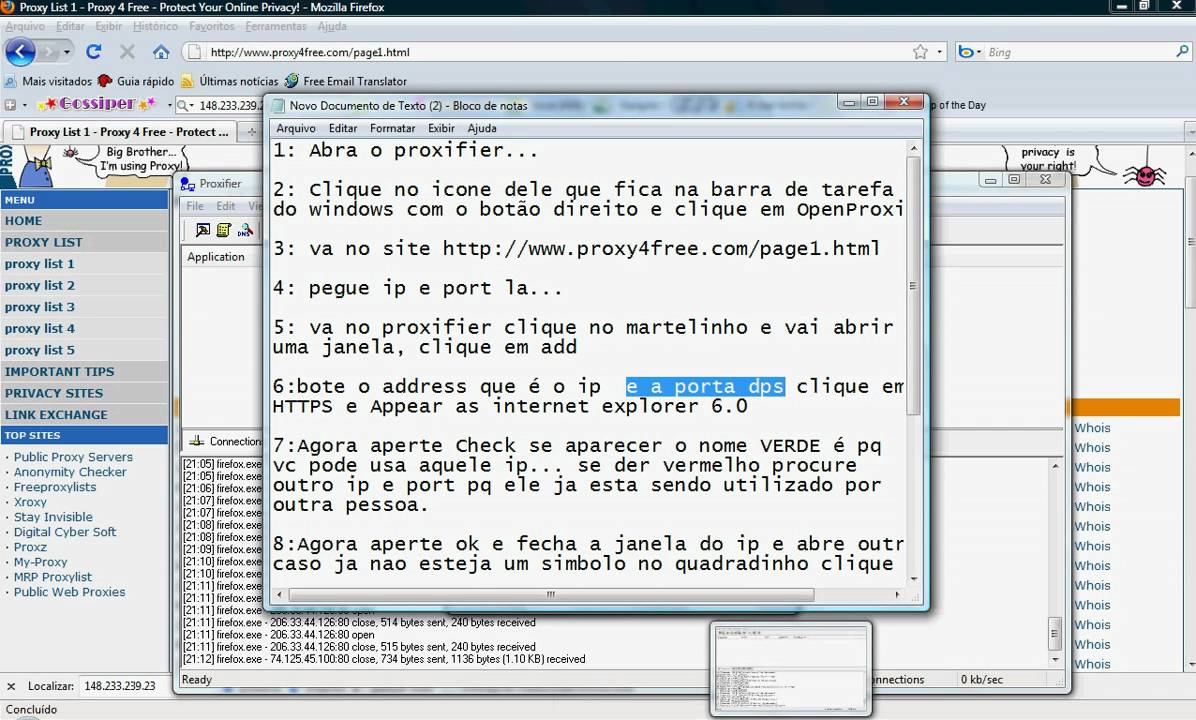Click Proxifier proxification rules toolbar icon

coord(223,230)
